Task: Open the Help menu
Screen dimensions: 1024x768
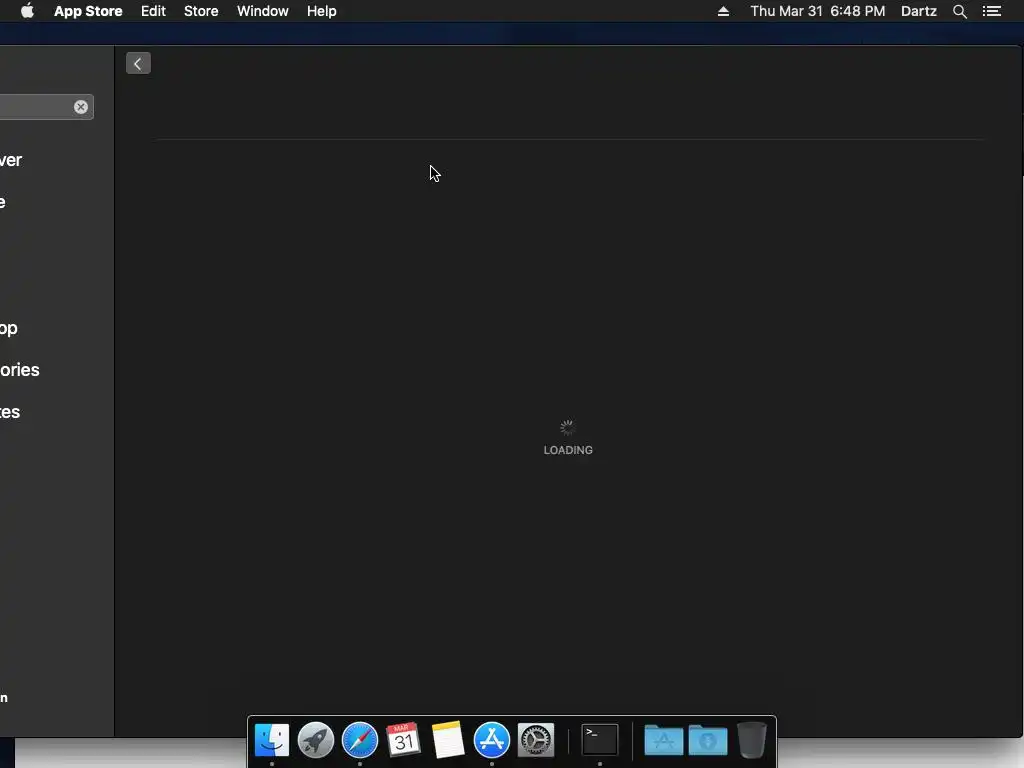Action: coord(321,11)
